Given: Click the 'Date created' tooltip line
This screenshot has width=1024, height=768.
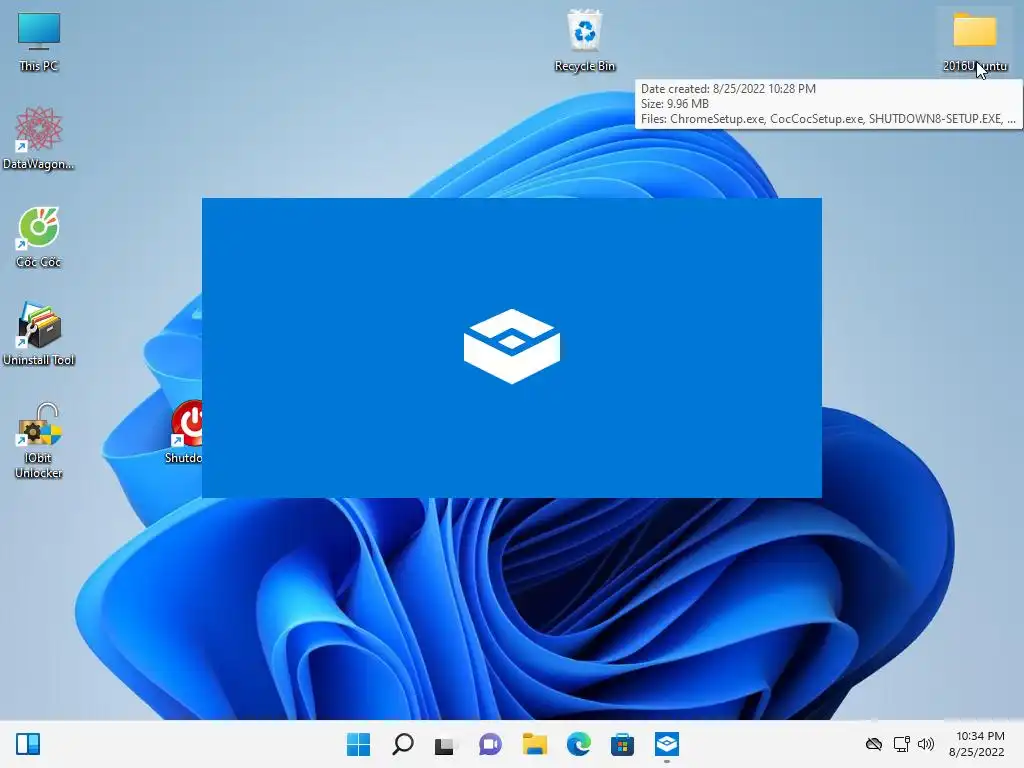Looking at the screenshot, I should pyautogui.click(x=728, y=89).
